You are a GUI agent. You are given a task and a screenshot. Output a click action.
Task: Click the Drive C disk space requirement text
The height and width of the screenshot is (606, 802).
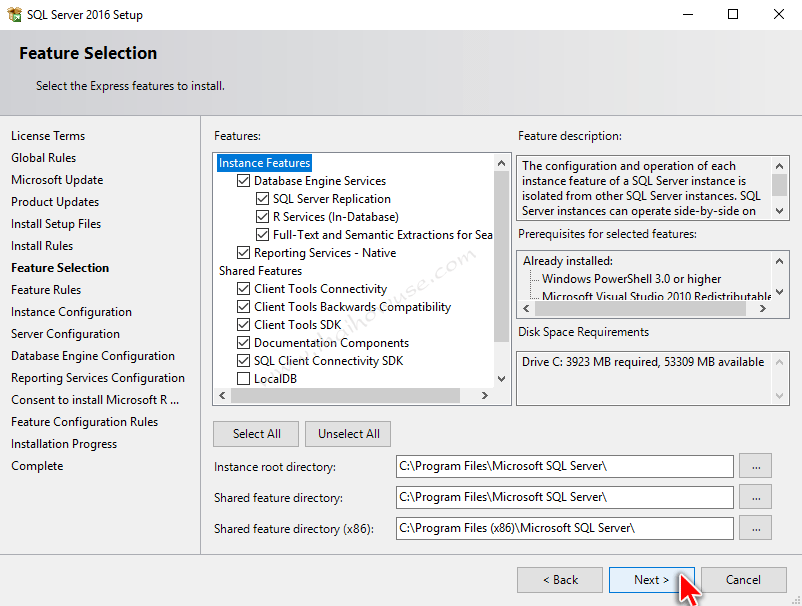pos(643,362)
